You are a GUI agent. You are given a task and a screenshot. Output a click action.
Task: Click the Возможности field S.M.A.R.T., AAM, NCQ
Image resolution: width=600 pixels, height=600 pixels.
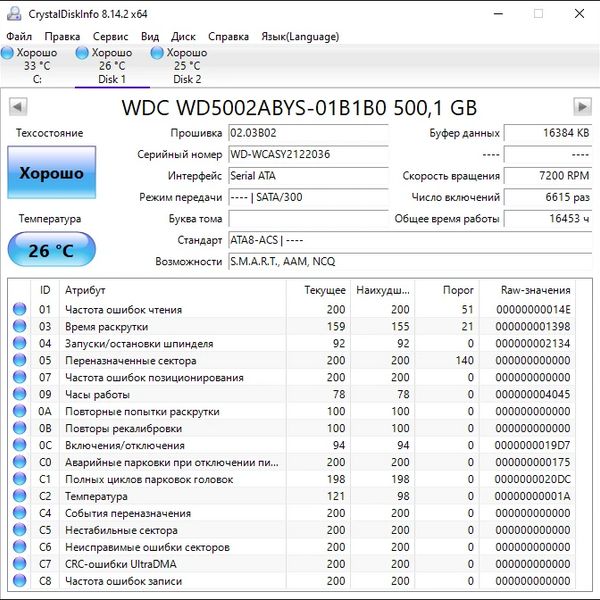tap(410, 261)
